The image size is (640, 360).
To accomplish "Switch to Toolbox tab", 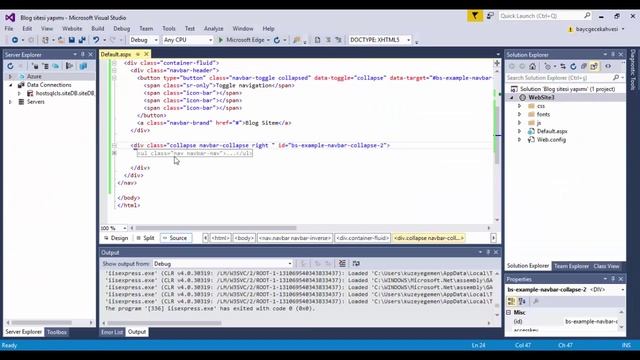I will 56,332.
